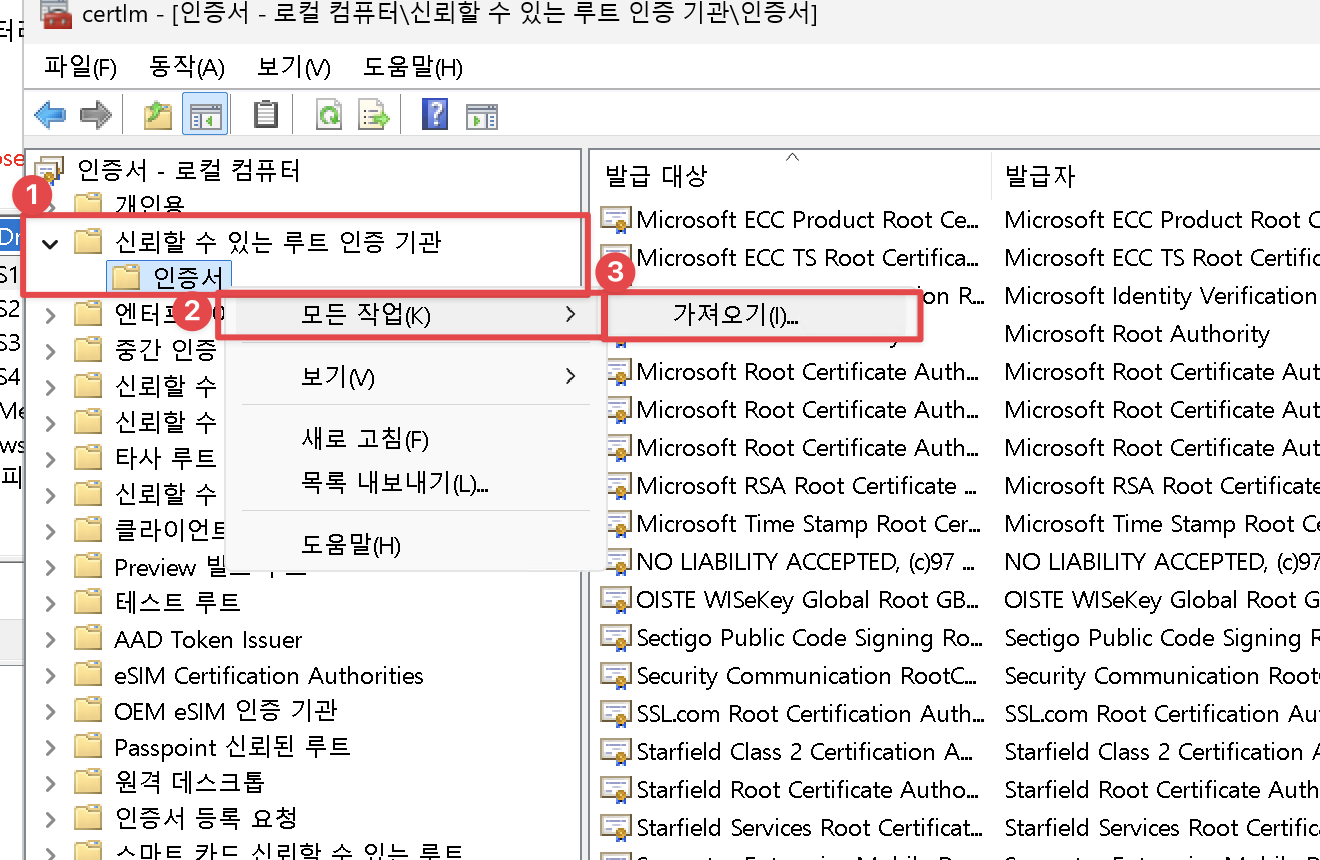This screenshot has height=860, width=1320.
Task: Click the Up One Level folder icon
Action: click(157, 115)
